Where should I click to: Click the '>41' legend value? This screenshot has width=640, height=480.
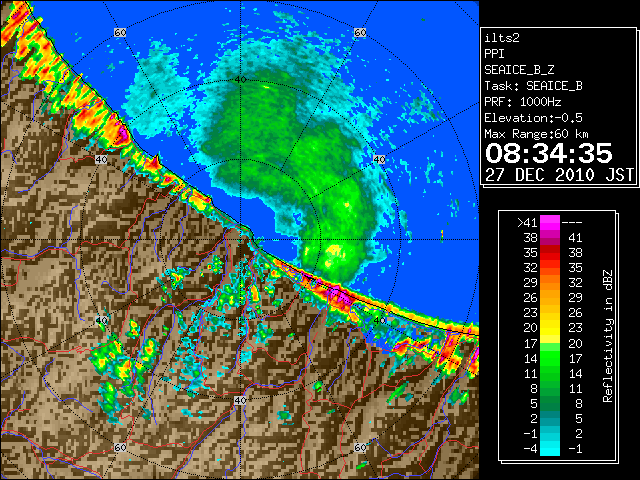click(527, 222)
